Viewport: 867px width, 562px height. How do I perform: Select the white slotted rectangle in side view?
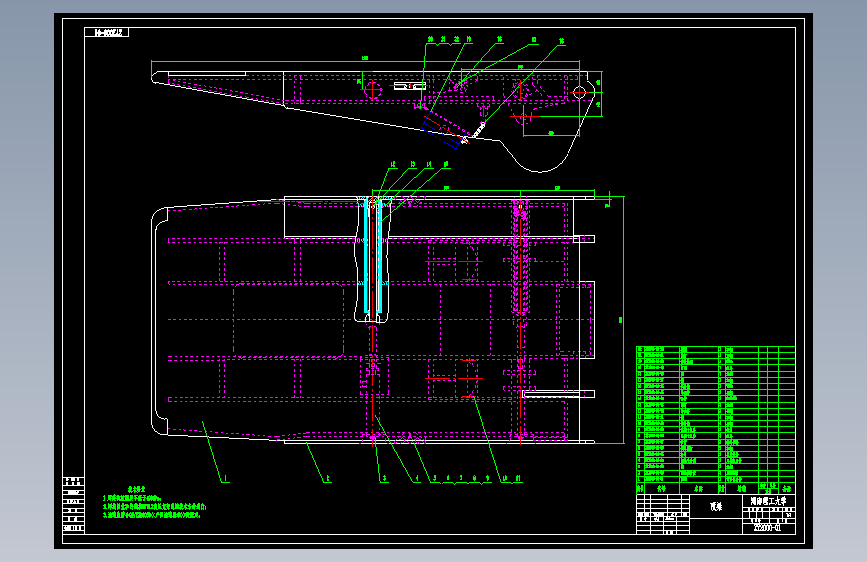[410, 86]
